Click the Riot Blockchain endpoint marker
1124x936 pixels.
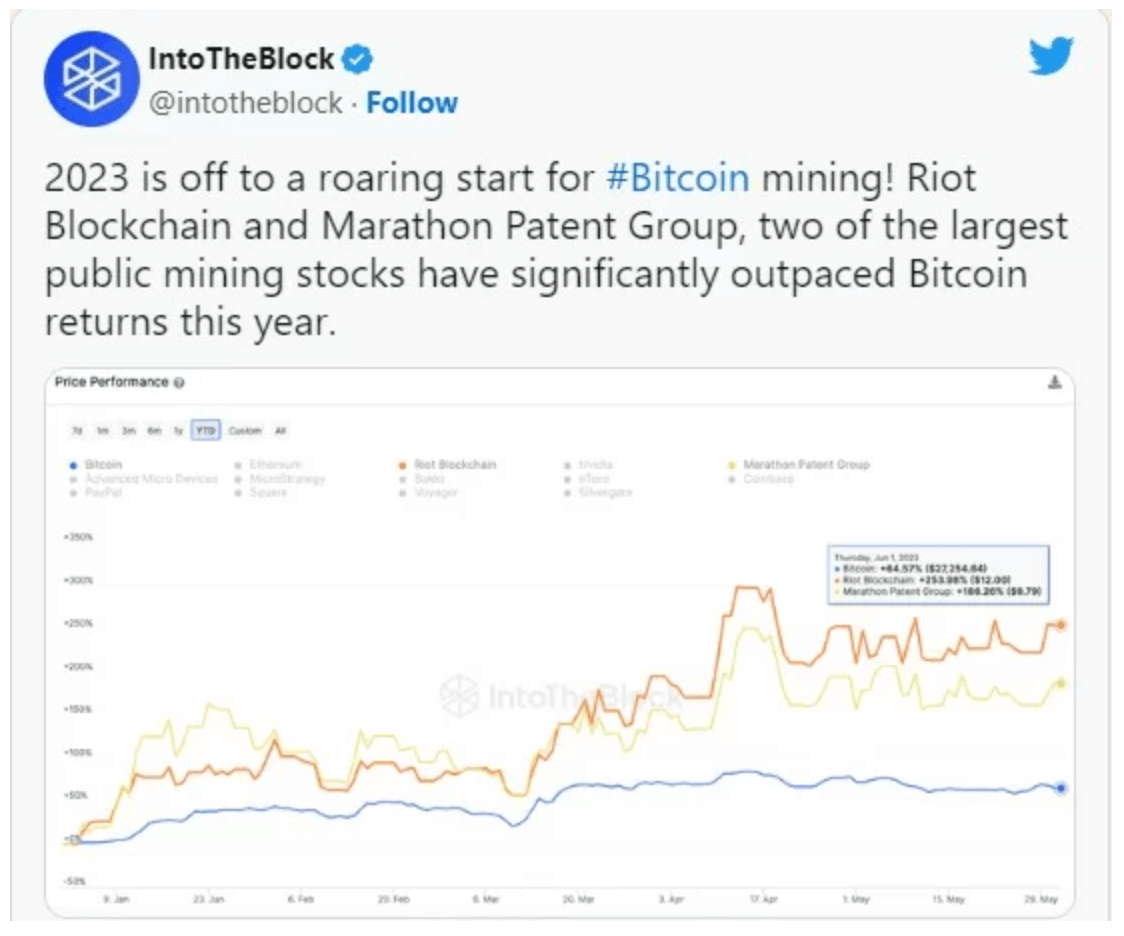click(x=1062, y=625)
